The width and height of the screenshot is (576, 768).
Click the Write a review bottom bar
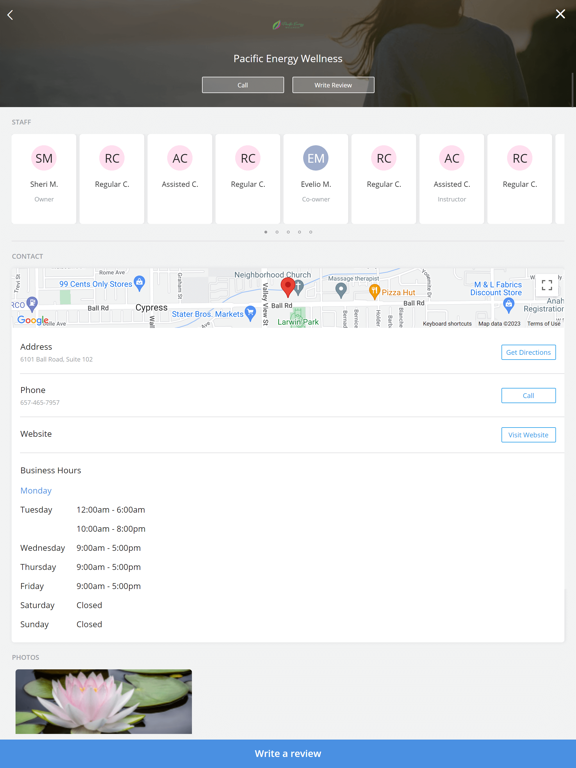pyautogui.click(x=288, y=754)
